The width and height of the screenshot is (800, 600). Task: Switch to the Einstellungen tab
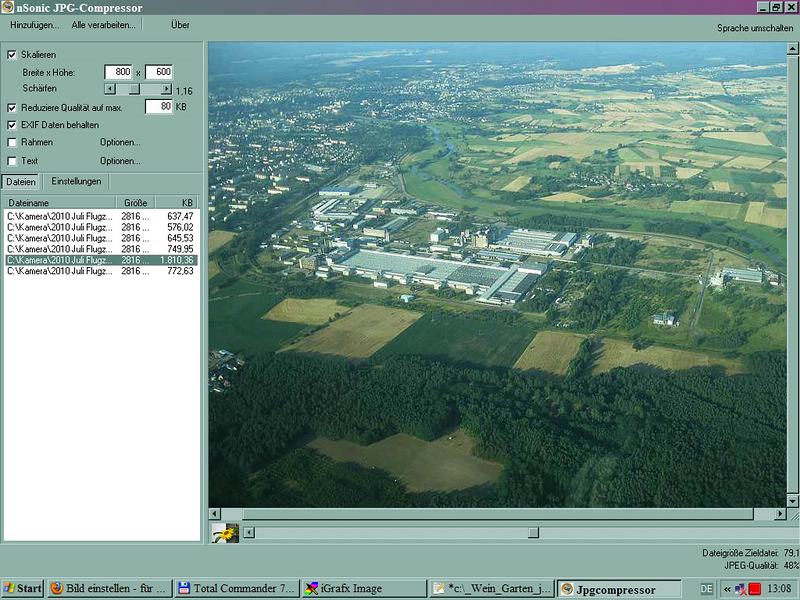[x=76, y=181]
